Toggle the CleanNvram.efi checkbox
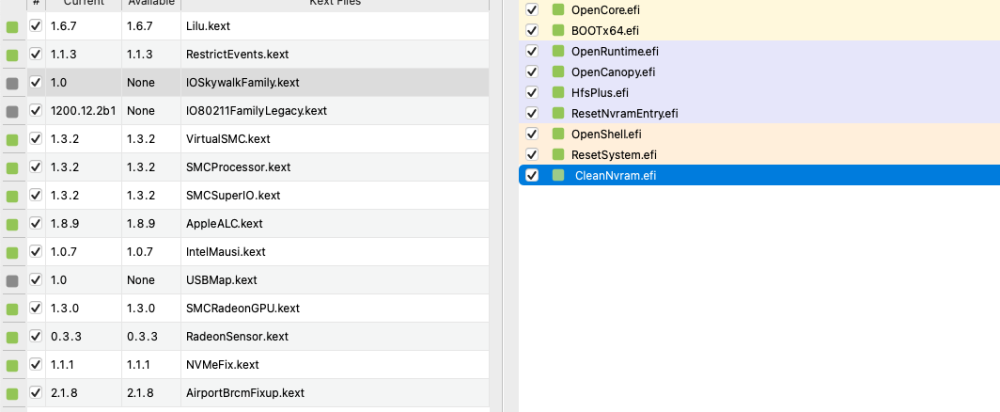 pyautogui.click(x=532, y=175)
